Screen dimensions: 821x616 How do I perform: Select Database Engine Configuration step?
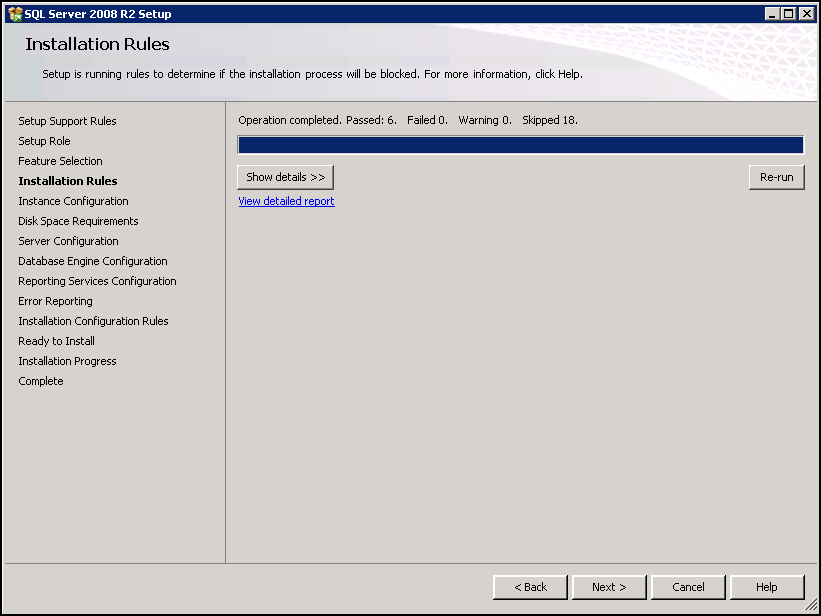coord(92,260)
